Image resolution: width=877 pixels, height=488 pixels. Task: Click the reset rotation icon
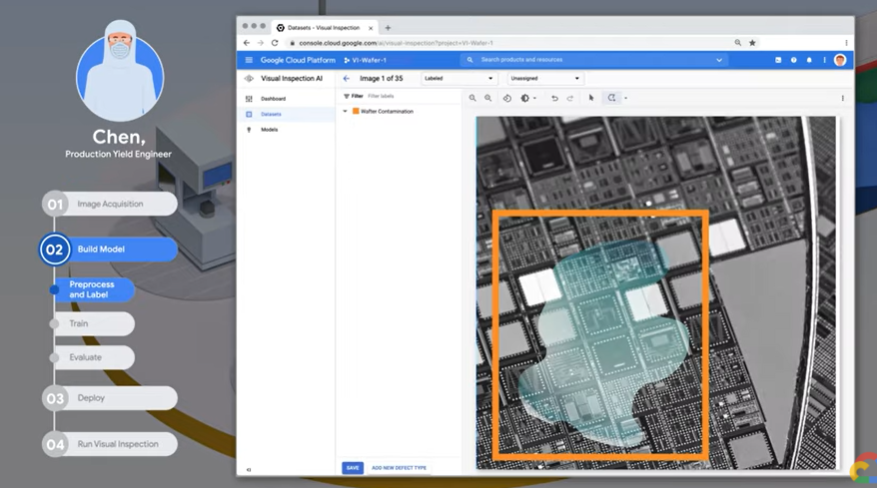507,98
